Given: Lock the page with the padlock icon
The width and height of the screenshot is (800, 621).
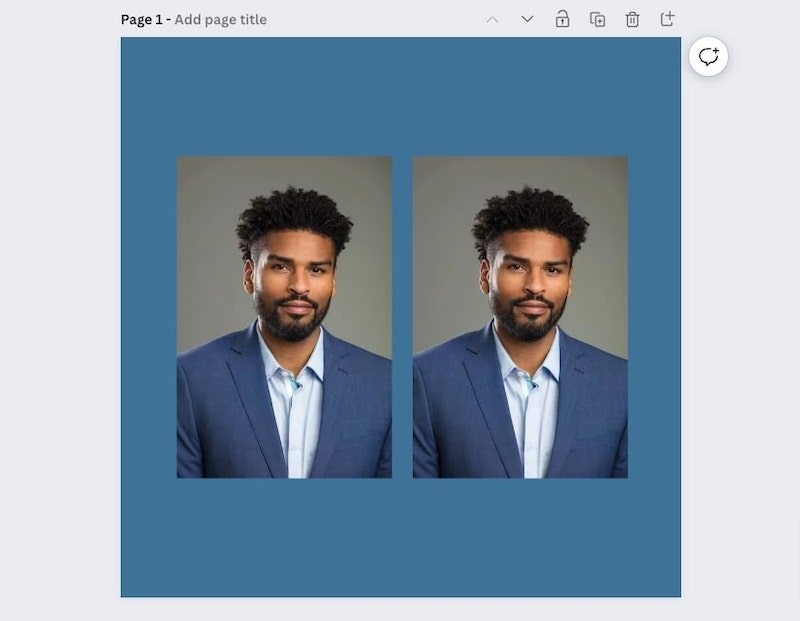Looking at the screenshot, I should click(x=562, y=19).
